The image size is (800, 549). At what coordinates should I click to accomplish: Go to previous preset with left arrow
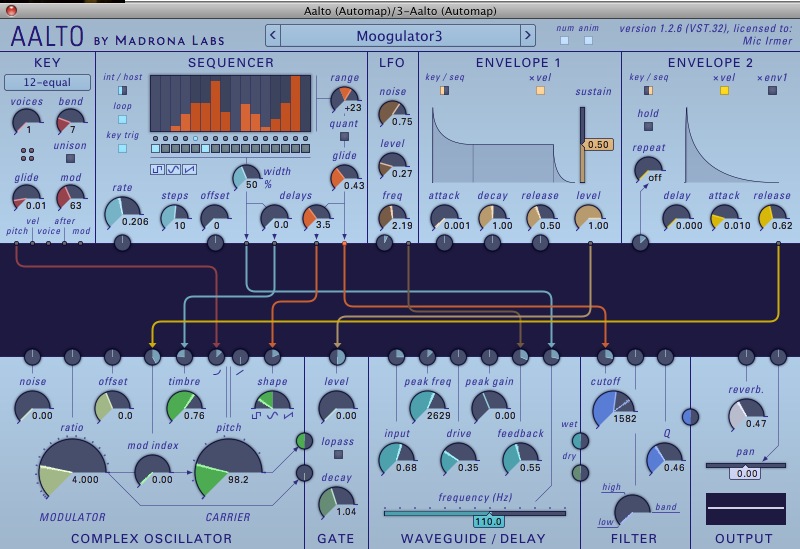pyautogui.click(x=272, y=36)
